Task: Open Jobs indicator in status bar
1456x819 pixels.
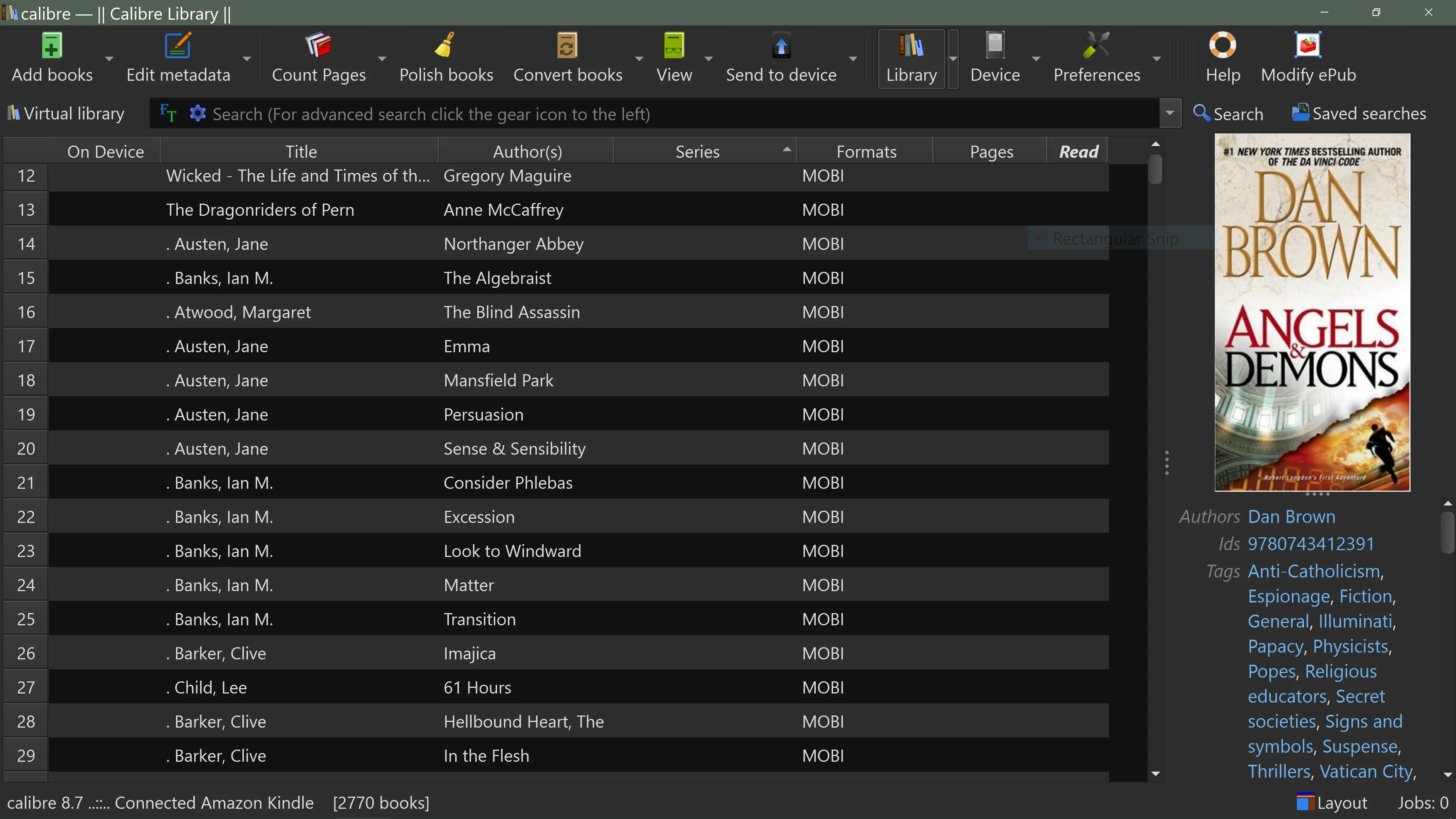Action: [1423, 803]
